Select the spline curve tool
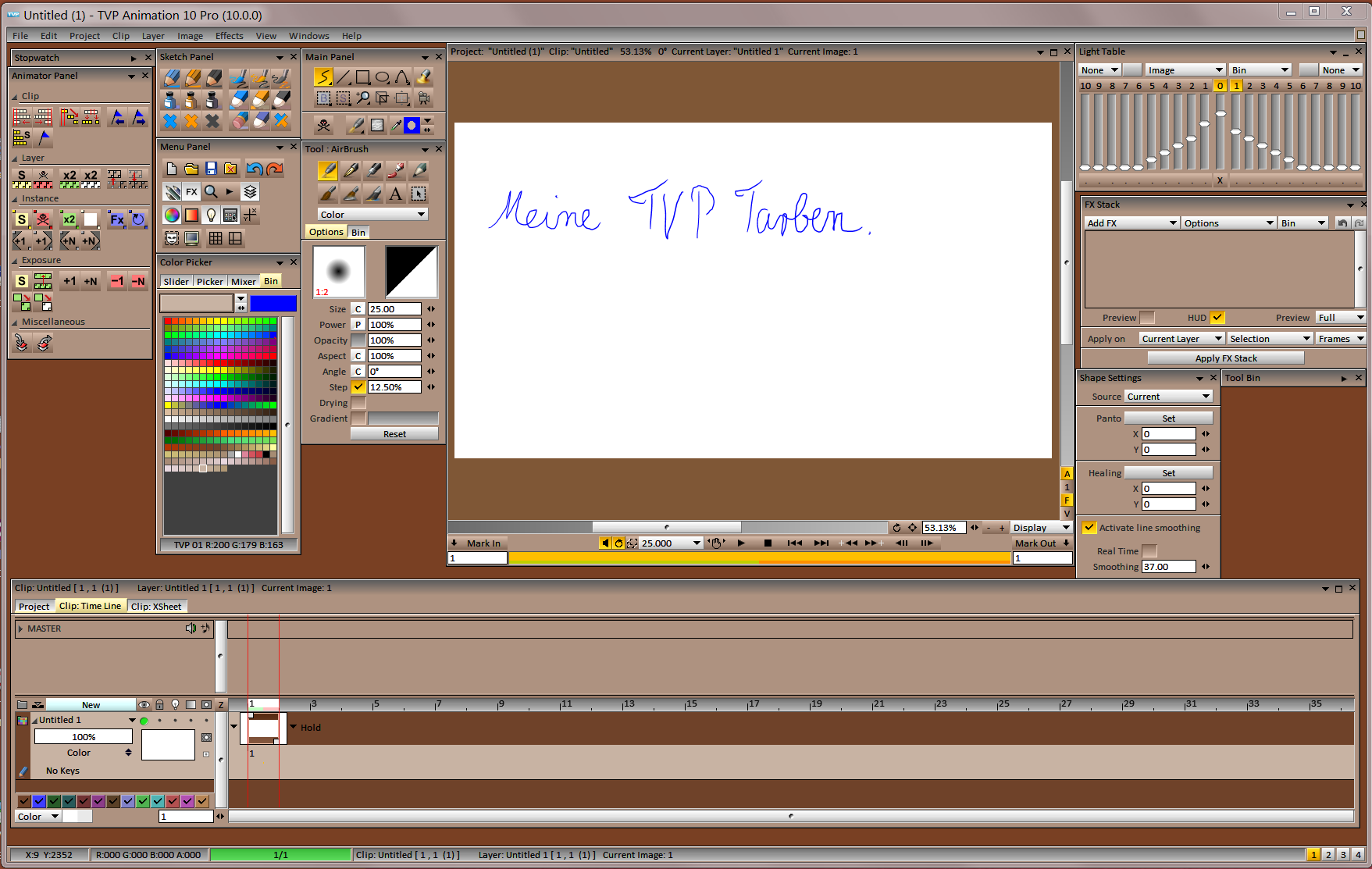The width and height of the screenshot is (1372, 869). (x=401, y=77)
